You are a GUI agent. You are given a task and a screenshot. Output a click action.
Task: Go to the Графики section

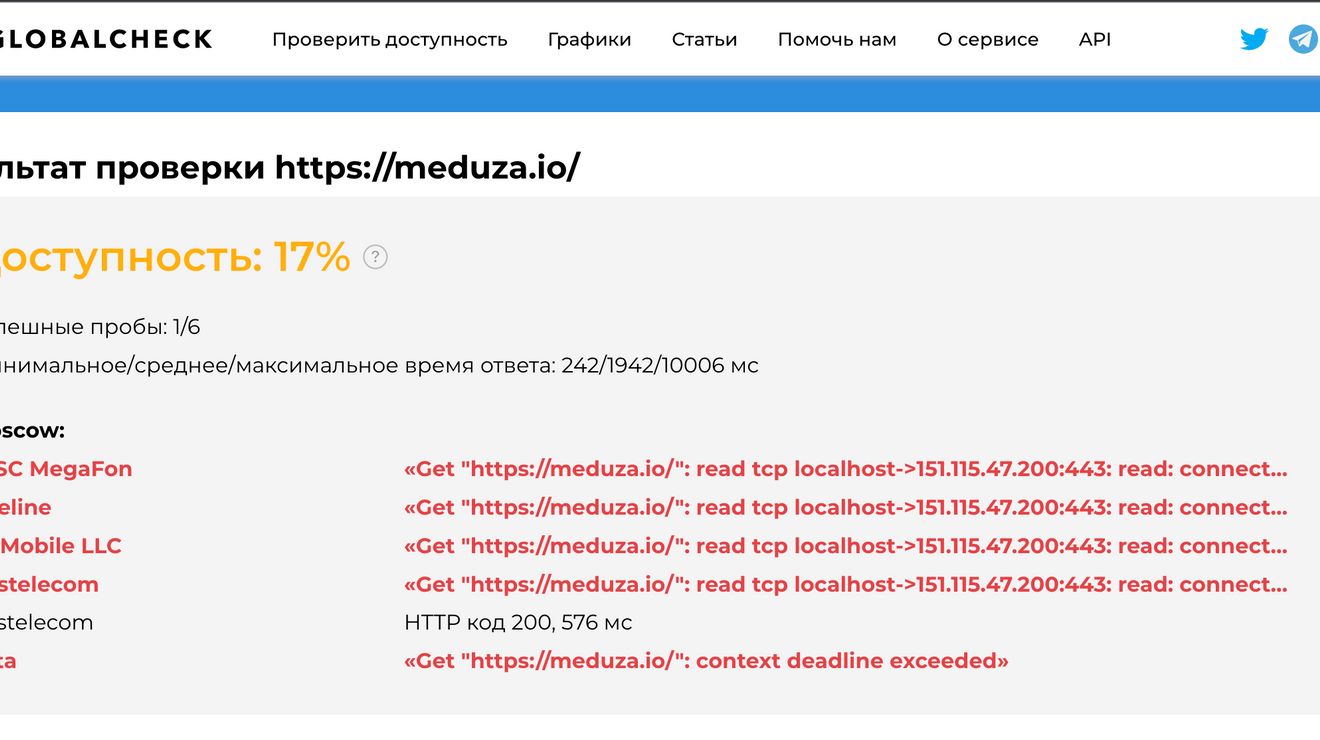tap(590, 40)
